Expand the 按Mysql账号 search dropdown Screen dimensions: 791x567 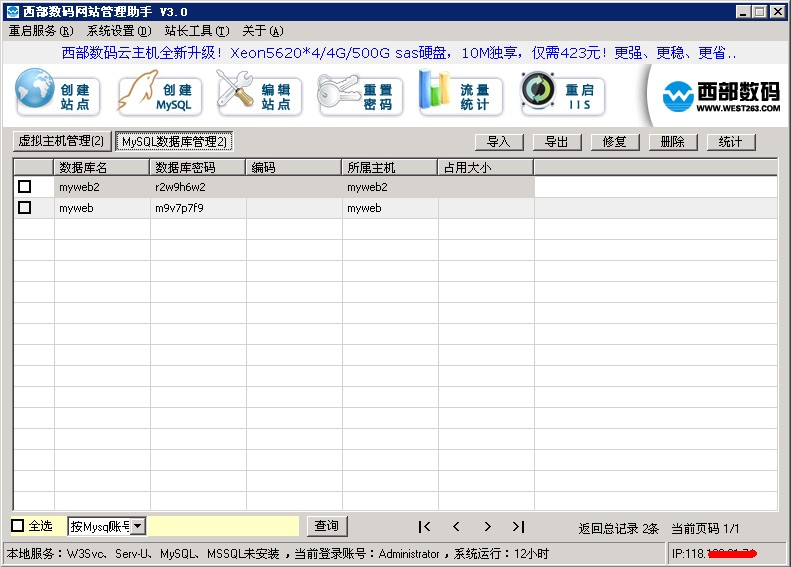pyautogui.click(x=138, y=526)
